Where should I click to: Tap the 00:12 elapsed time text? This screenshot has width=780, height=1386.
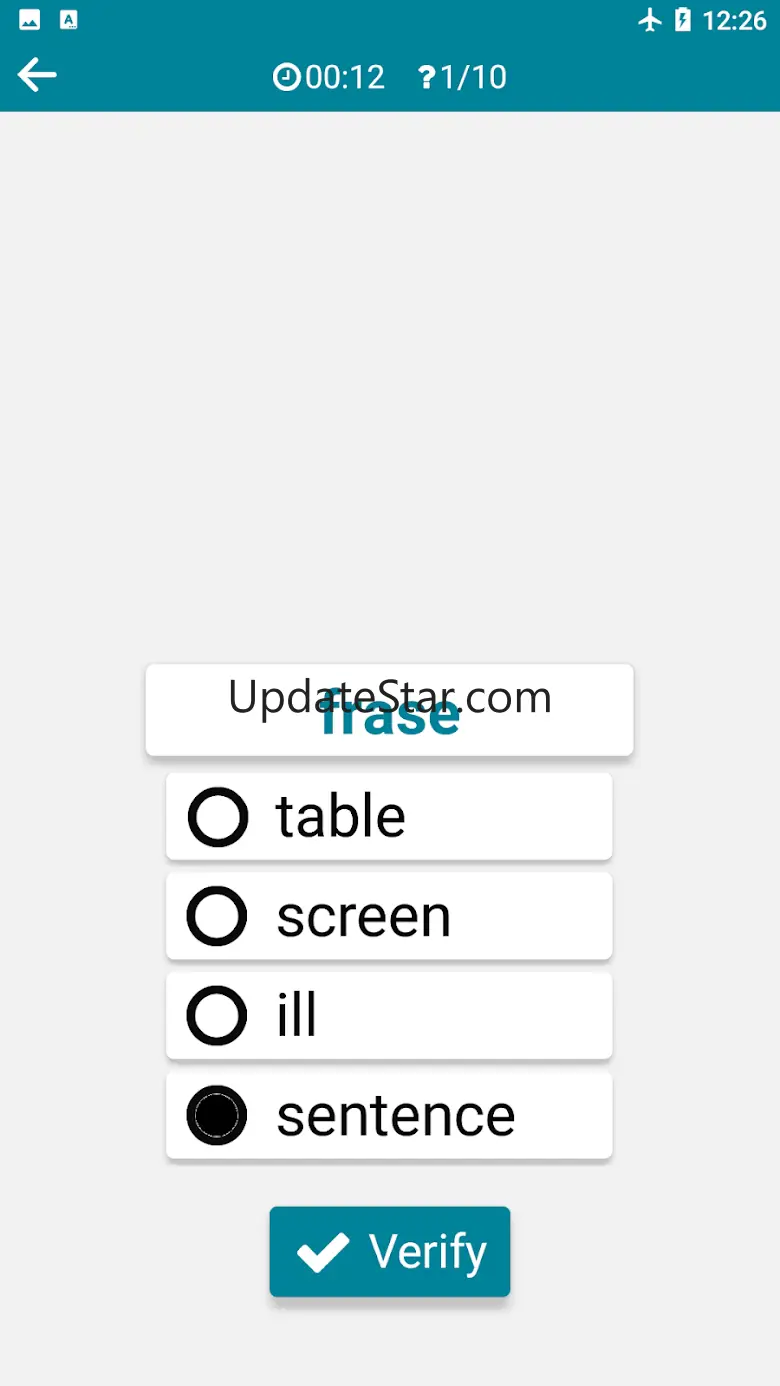point(345,77)
